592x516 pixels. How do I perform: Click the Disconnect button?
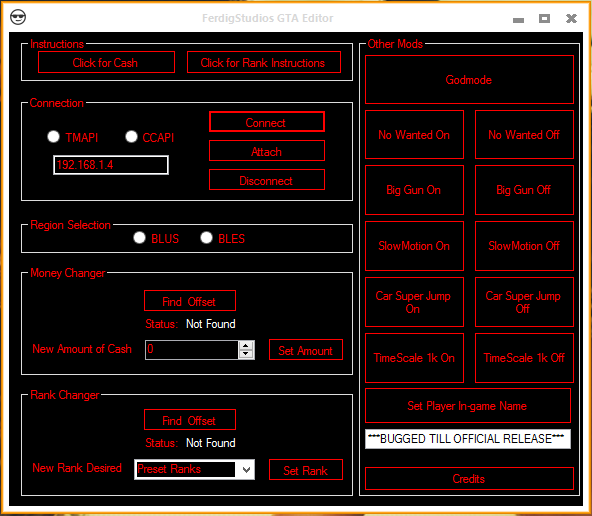[x=267, y=180]
